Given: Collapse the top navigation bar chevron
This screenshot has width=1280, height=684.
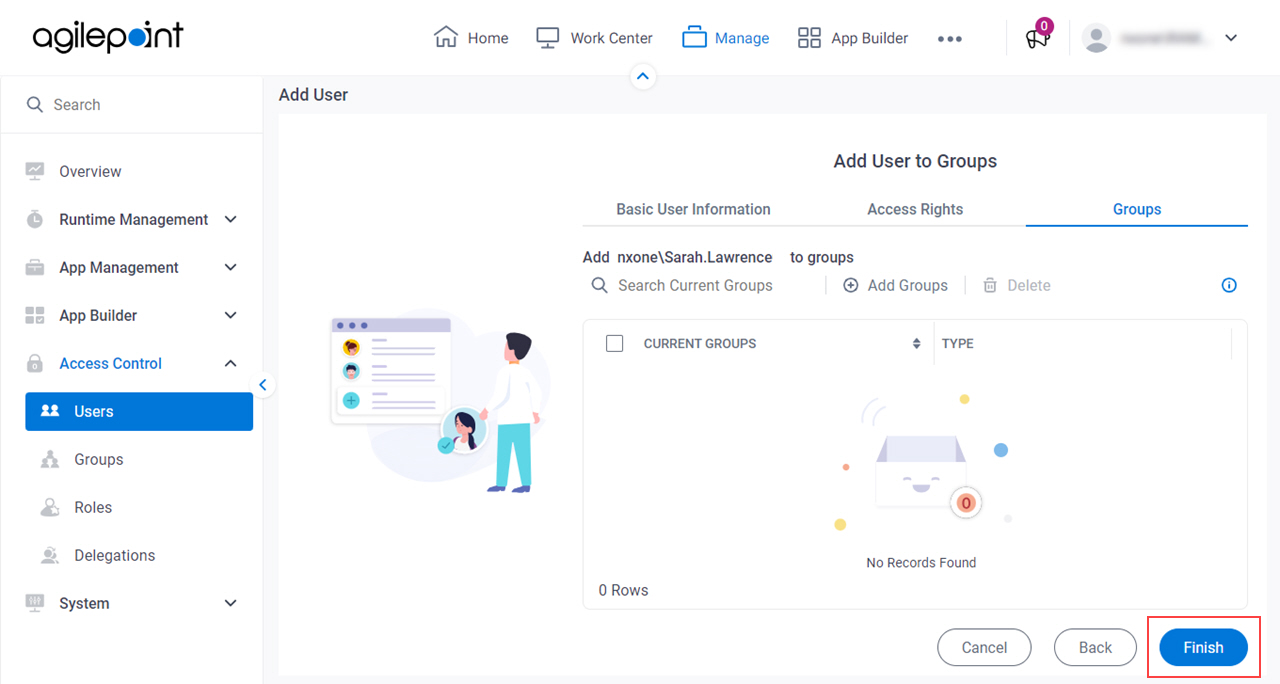Looking at the screenshot, I should [x=643, y=76].
